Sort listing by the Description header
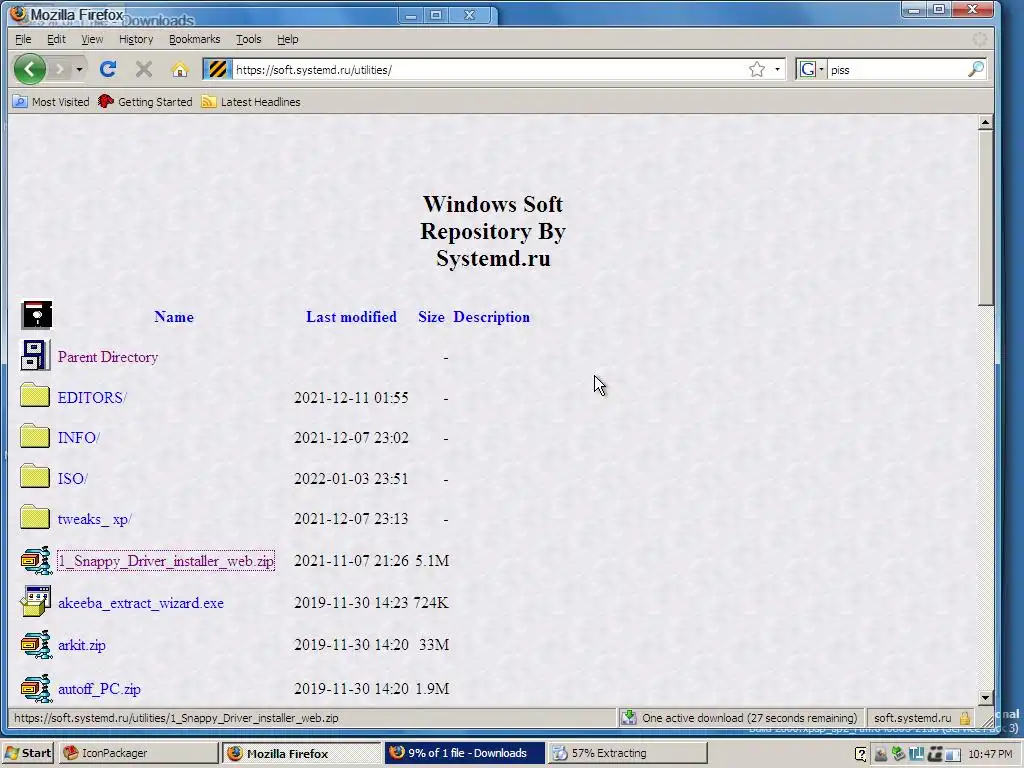 coord(492,317)
